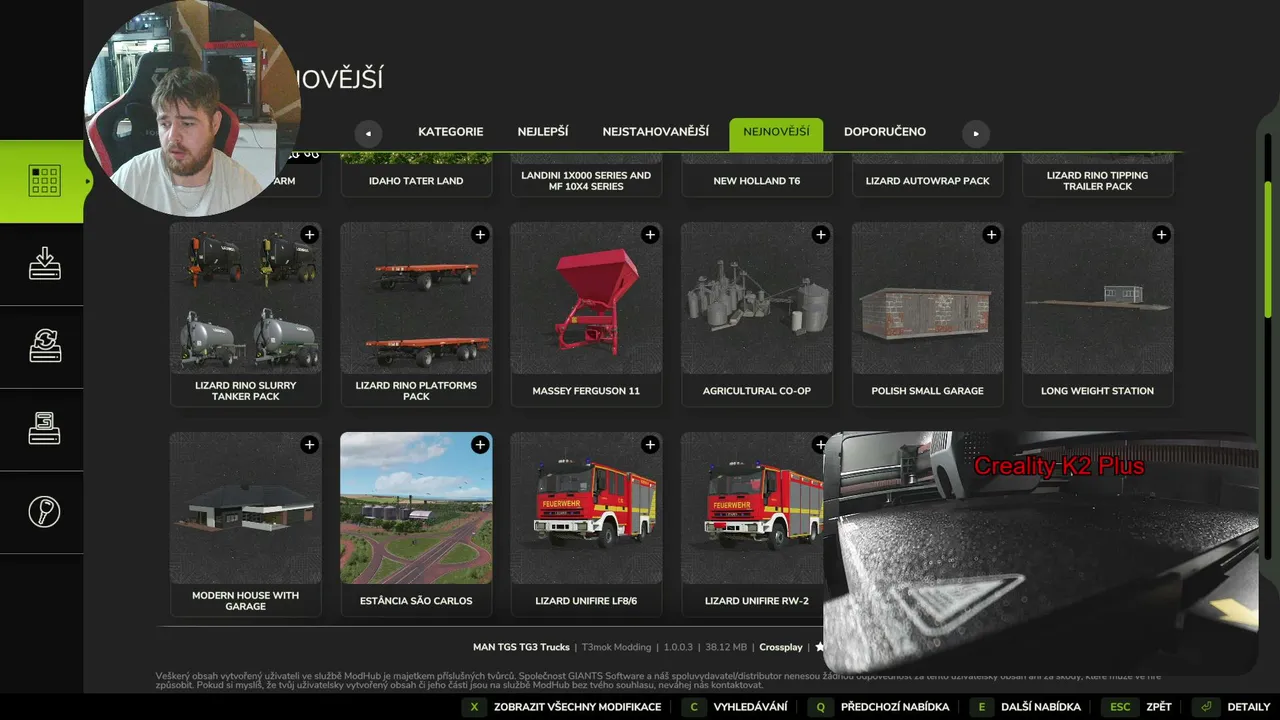Screen dimensions: 1280x720
Task: Click the plus icon on Estância São Carlos
Action: point(480,445)
